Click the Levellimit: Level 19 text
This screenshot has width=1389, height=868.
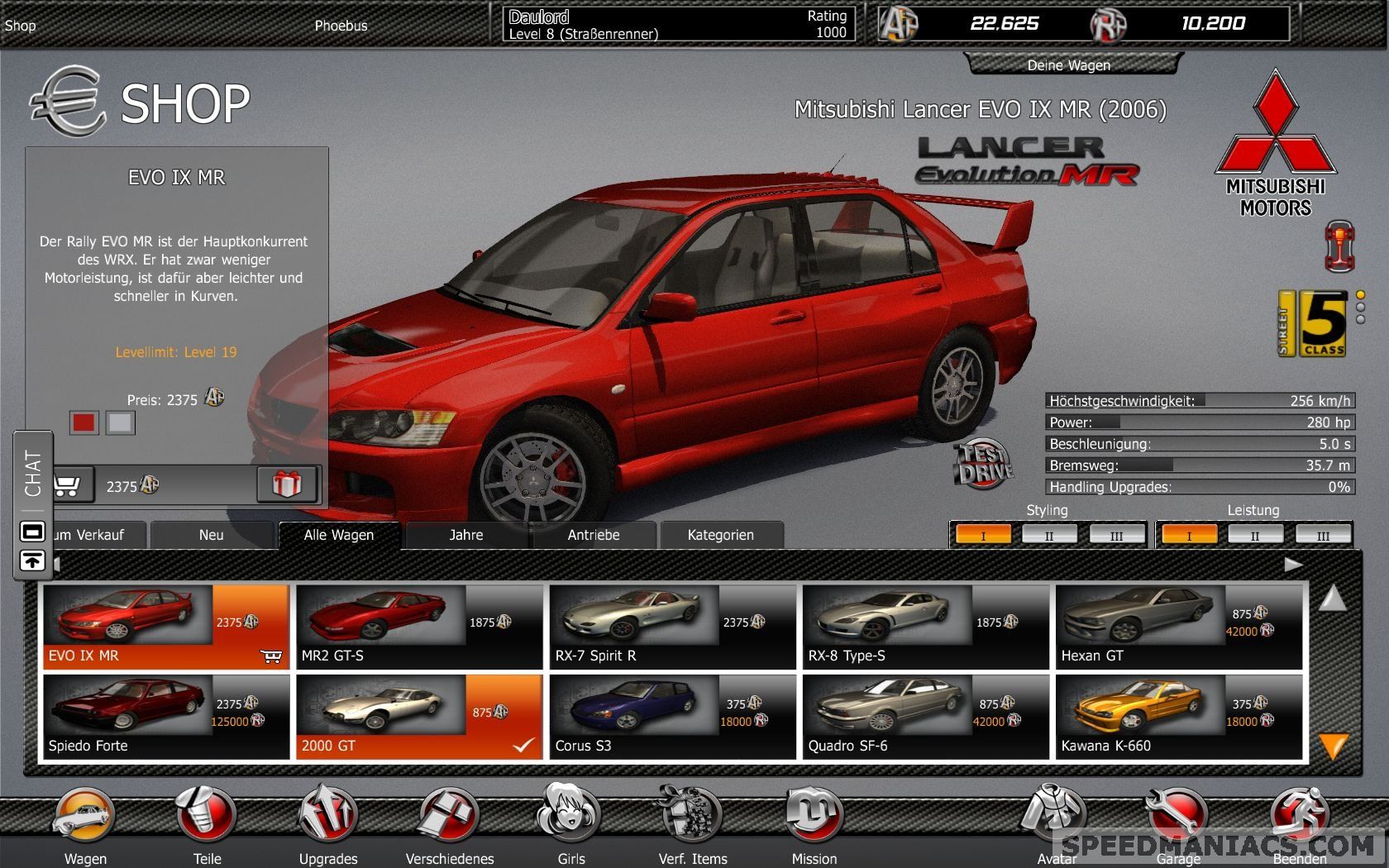176,352
